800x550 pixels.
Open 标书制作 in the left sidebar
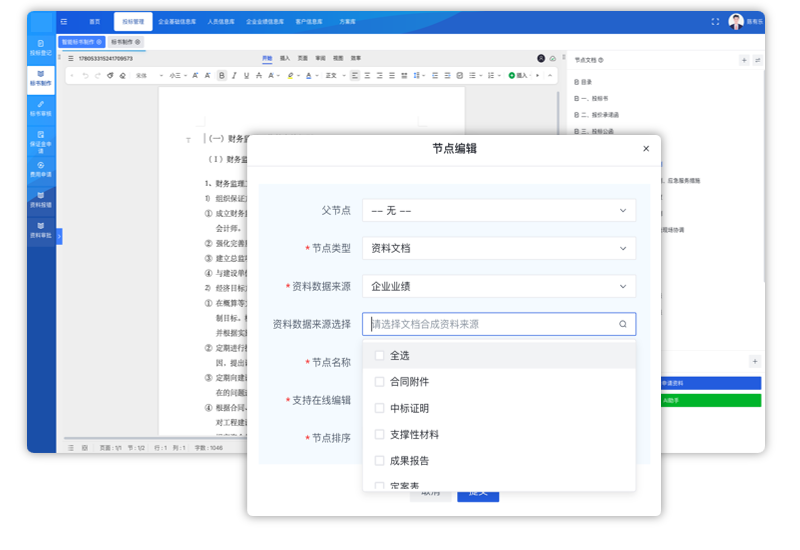click(x=41, y=78)
